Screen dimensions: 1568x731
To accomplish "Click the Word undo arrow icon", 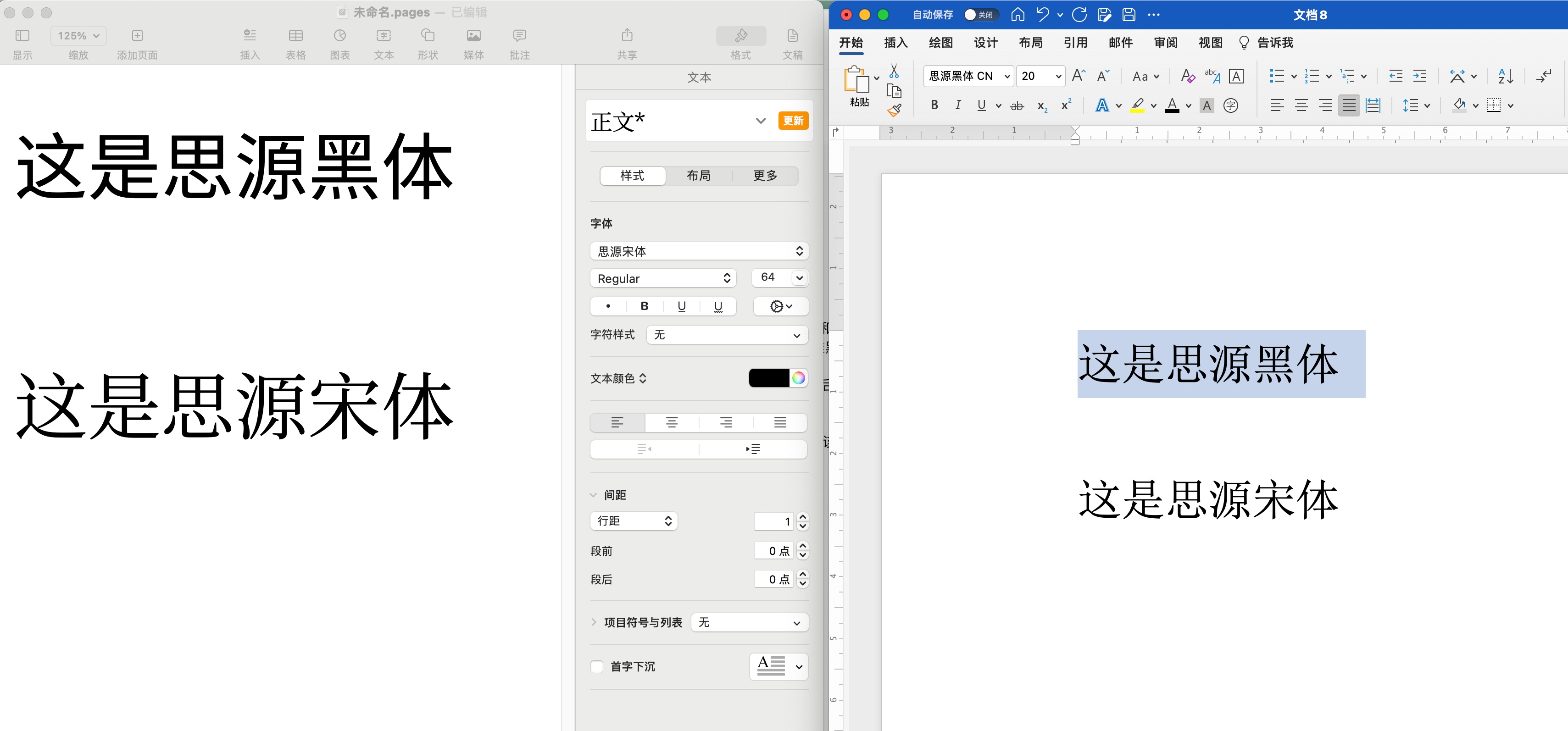I will tap(1043, 15).
